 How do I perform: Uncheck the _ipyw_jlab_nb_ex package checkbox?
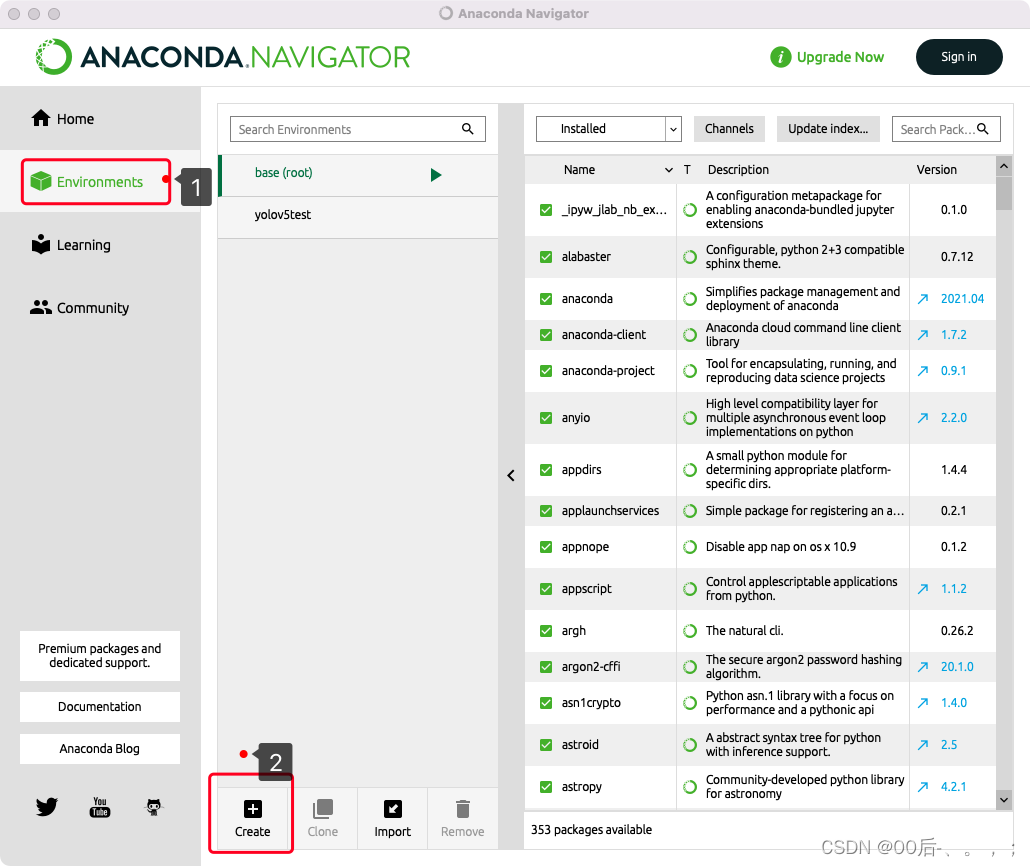[546, 210]
